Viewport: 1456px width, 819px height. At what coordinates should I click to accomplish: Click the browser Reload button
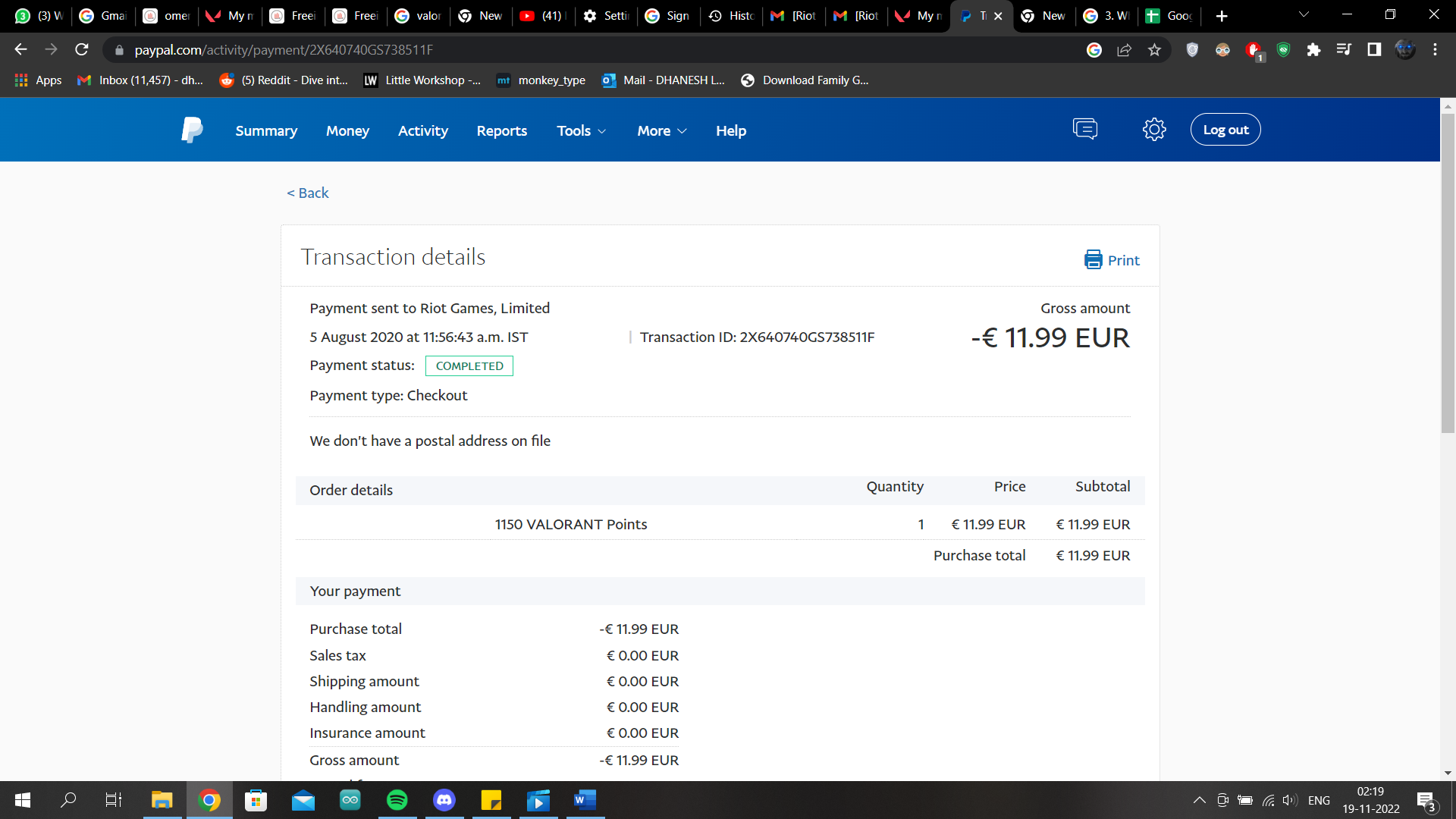(x=82, y=50)
